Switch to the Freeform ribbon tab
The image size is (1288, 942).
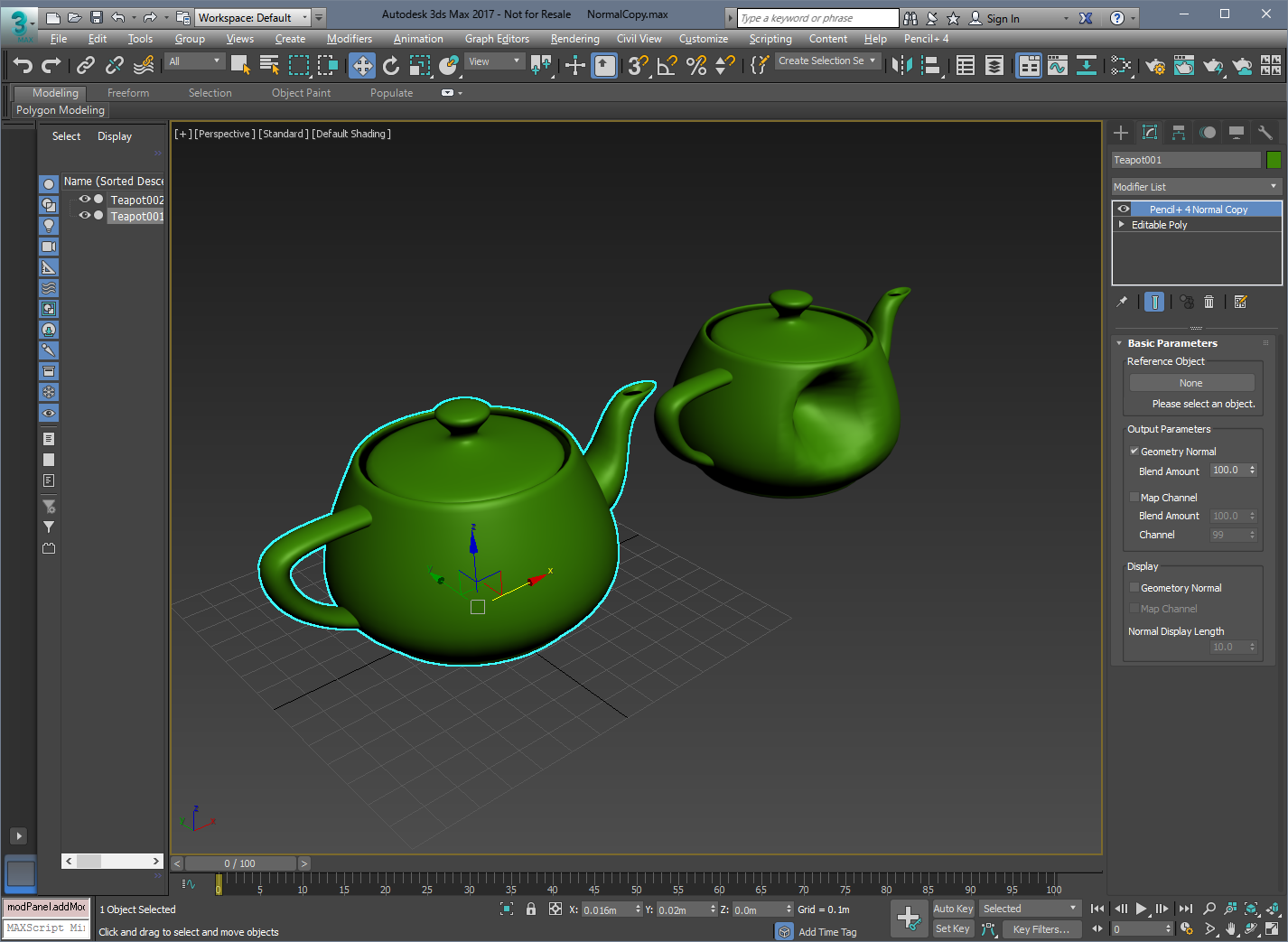128,93
